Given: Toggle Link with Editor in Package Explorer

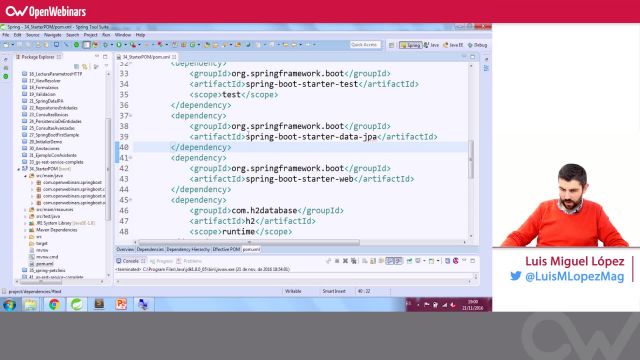Looking at the screenshot, I should point(85,67).
